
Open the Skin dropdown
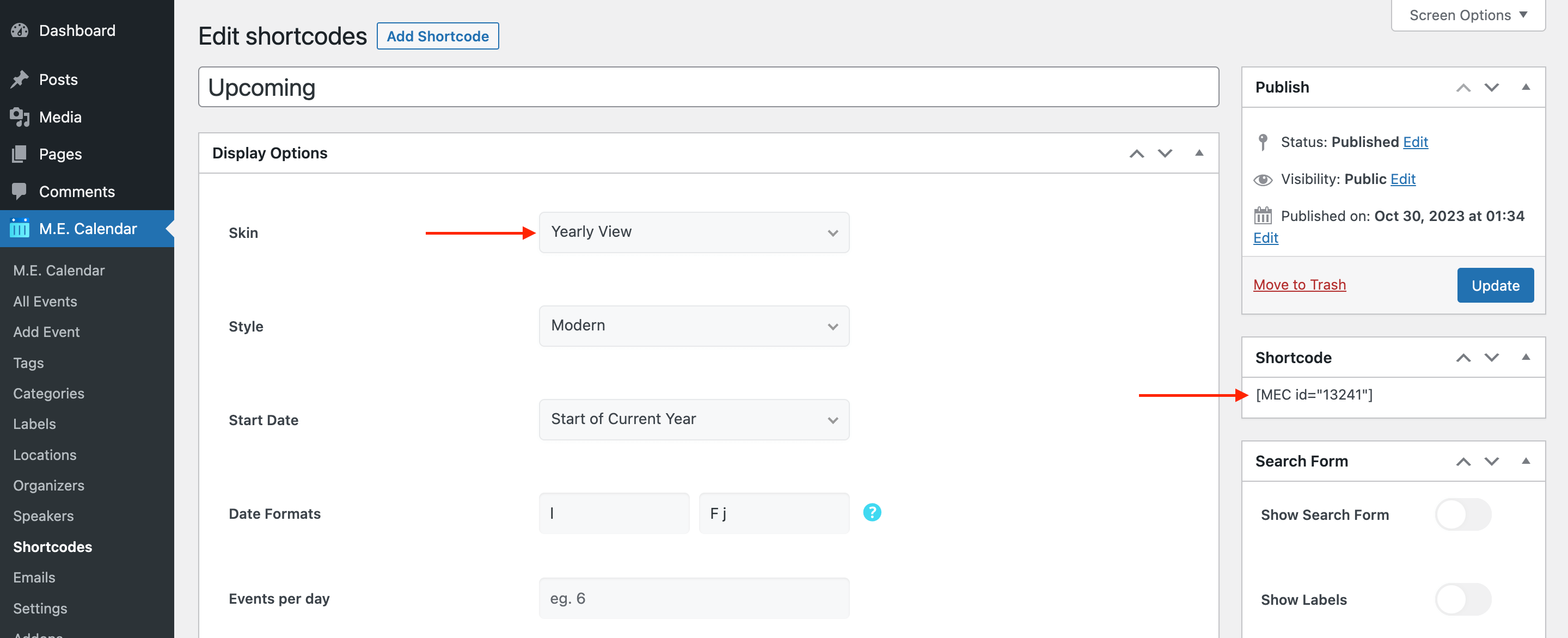(x=693, y=232)
